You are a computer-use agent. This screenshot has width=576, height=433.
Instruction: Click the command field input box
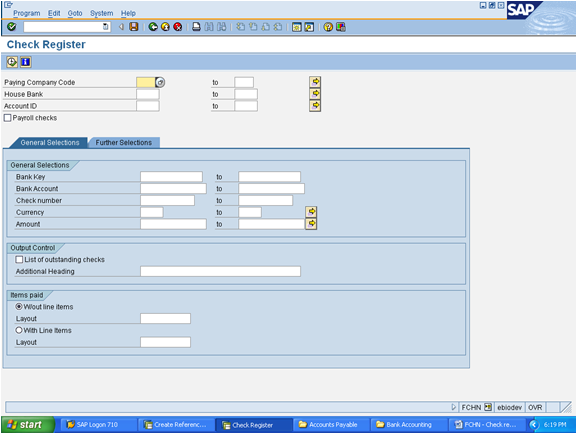[x=63, y=27]
